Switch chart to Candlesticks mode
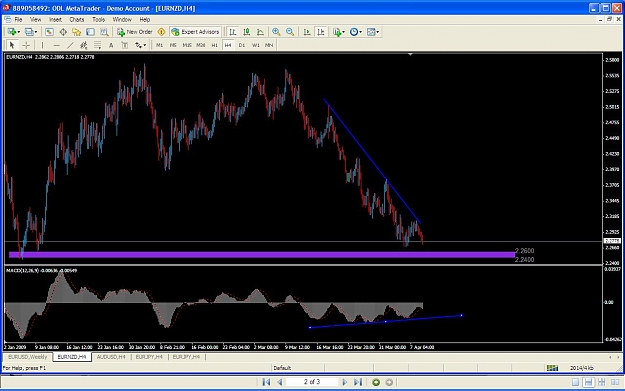Viewport: 625px width, 391px height. click(x=246, y=32)
